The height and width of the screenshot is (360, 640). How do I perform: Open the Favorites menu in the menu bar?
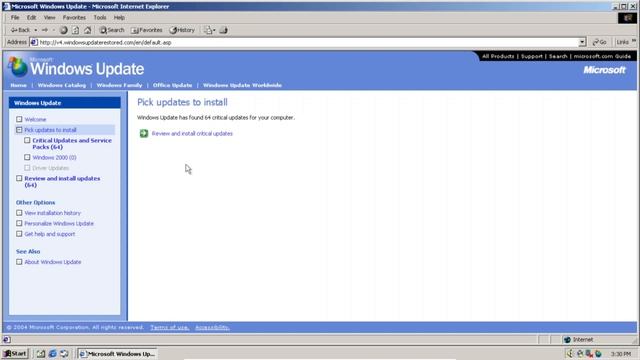point(74,18)
